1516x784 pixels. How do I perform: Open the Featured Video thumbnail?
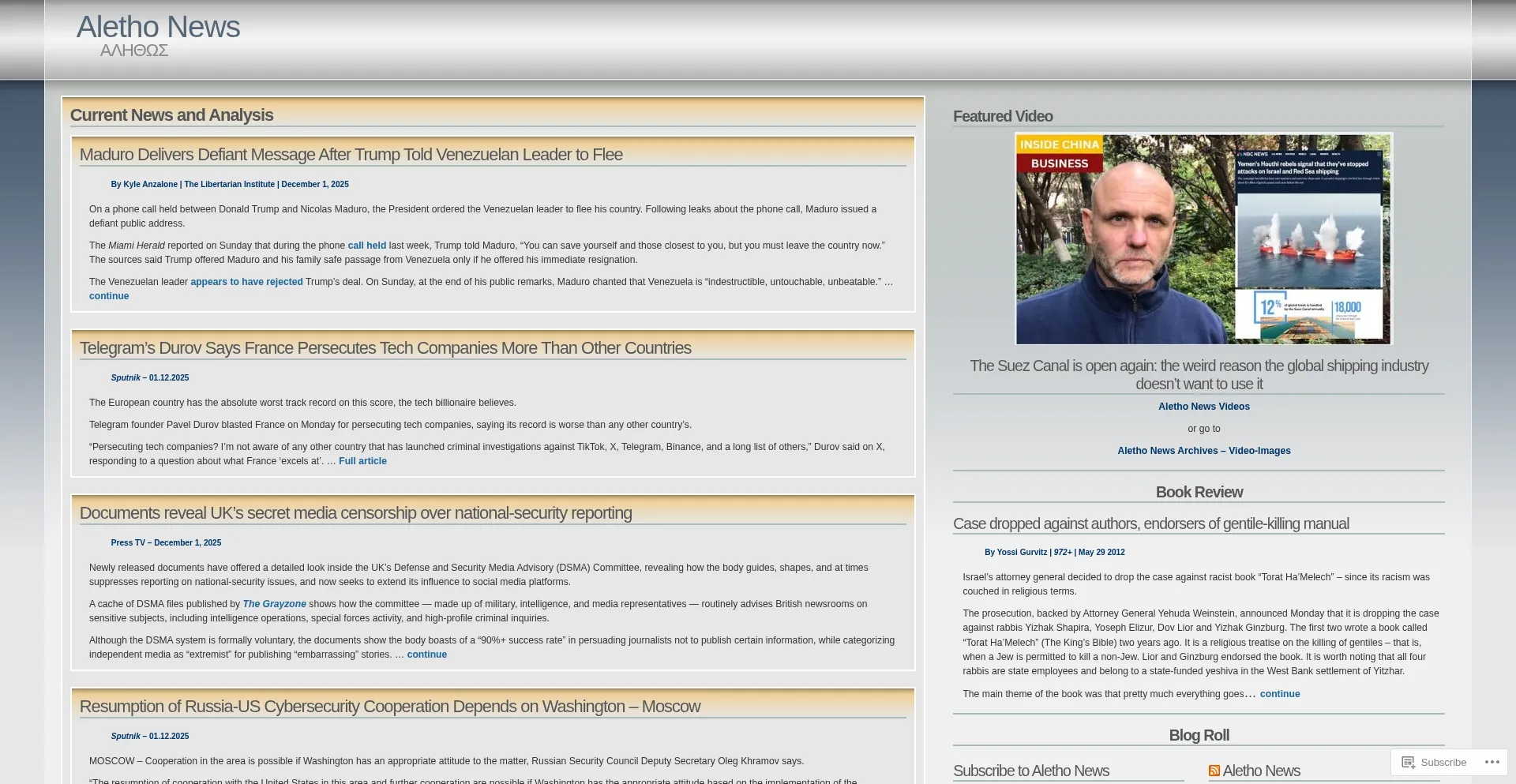point(1203,238)
